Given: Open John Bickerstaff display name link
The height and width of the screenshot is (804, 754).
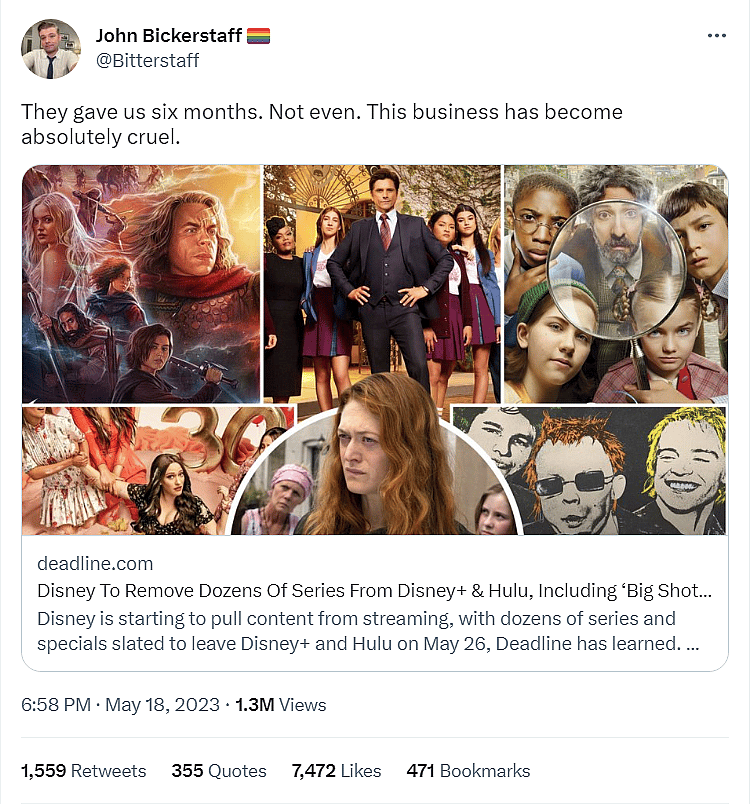Looking at the screenshot, I should [x=169, y=36].
